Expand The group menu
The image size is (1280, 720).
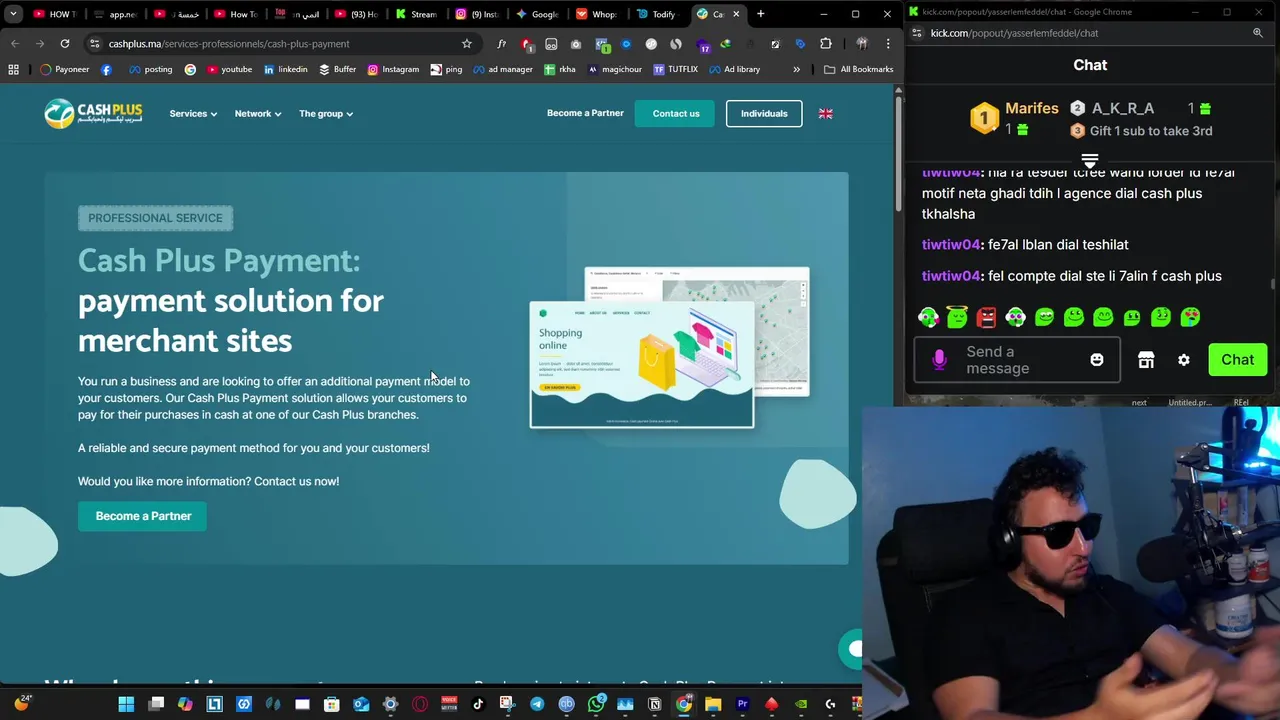coord(326,114)
